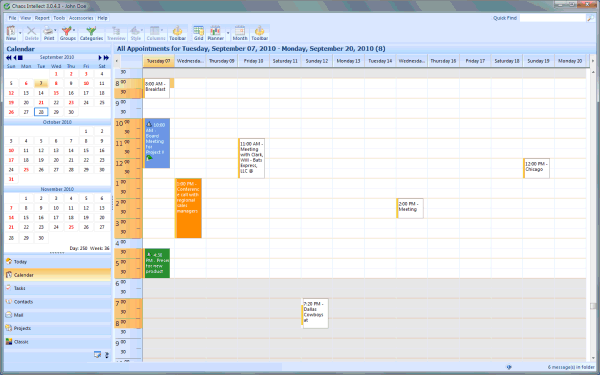
Task: Click the Quick Find search icon
Action: tap(590, 18)
